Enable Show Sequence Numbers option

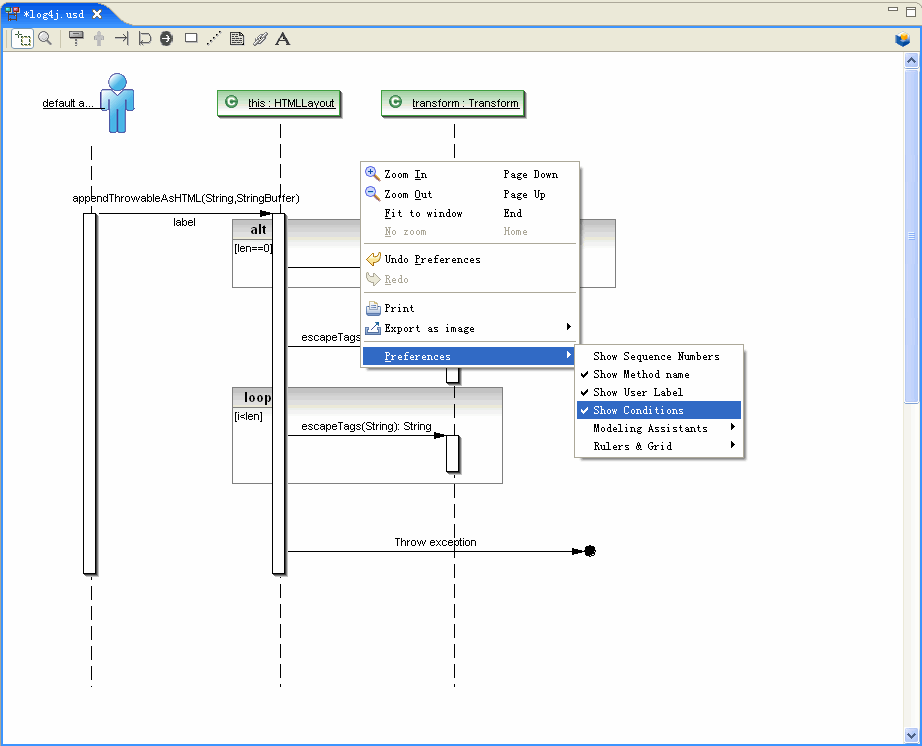click(656, 356)
